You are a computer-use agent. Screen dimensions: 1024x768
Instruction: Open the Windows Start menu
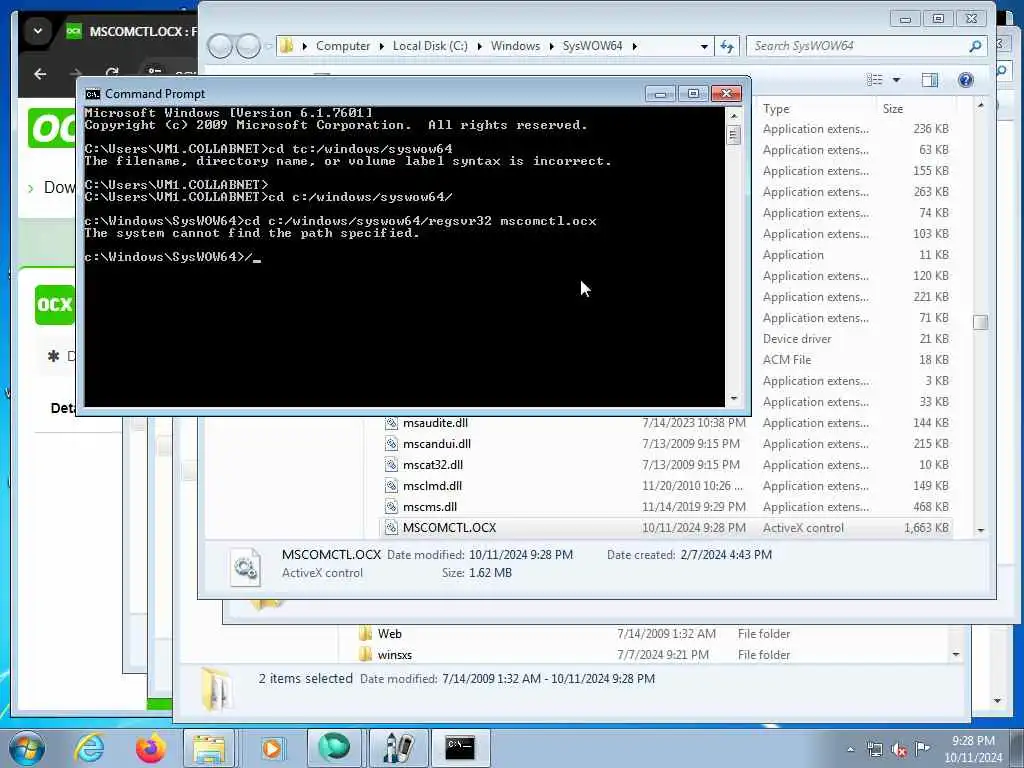click(26, 748)
